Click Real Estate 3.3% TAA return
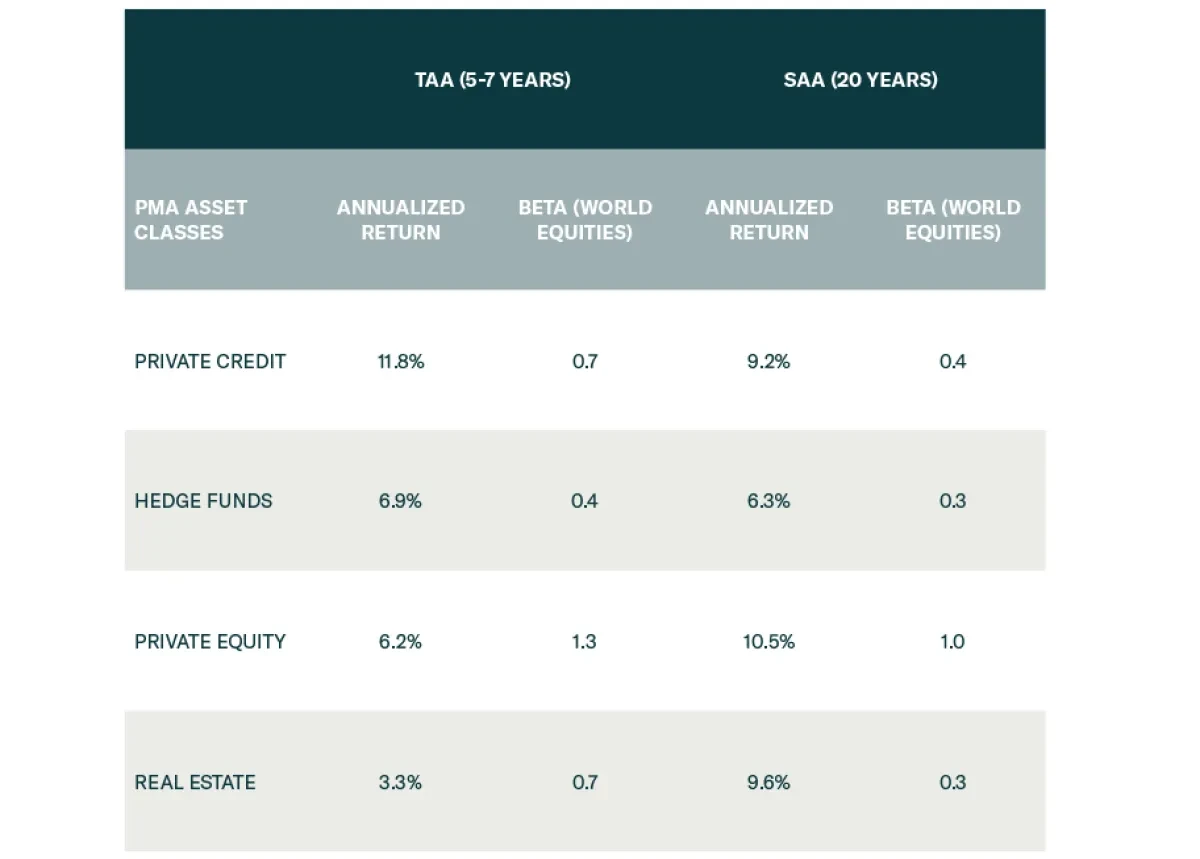The image size is (1200, 859). pos(400,782)
